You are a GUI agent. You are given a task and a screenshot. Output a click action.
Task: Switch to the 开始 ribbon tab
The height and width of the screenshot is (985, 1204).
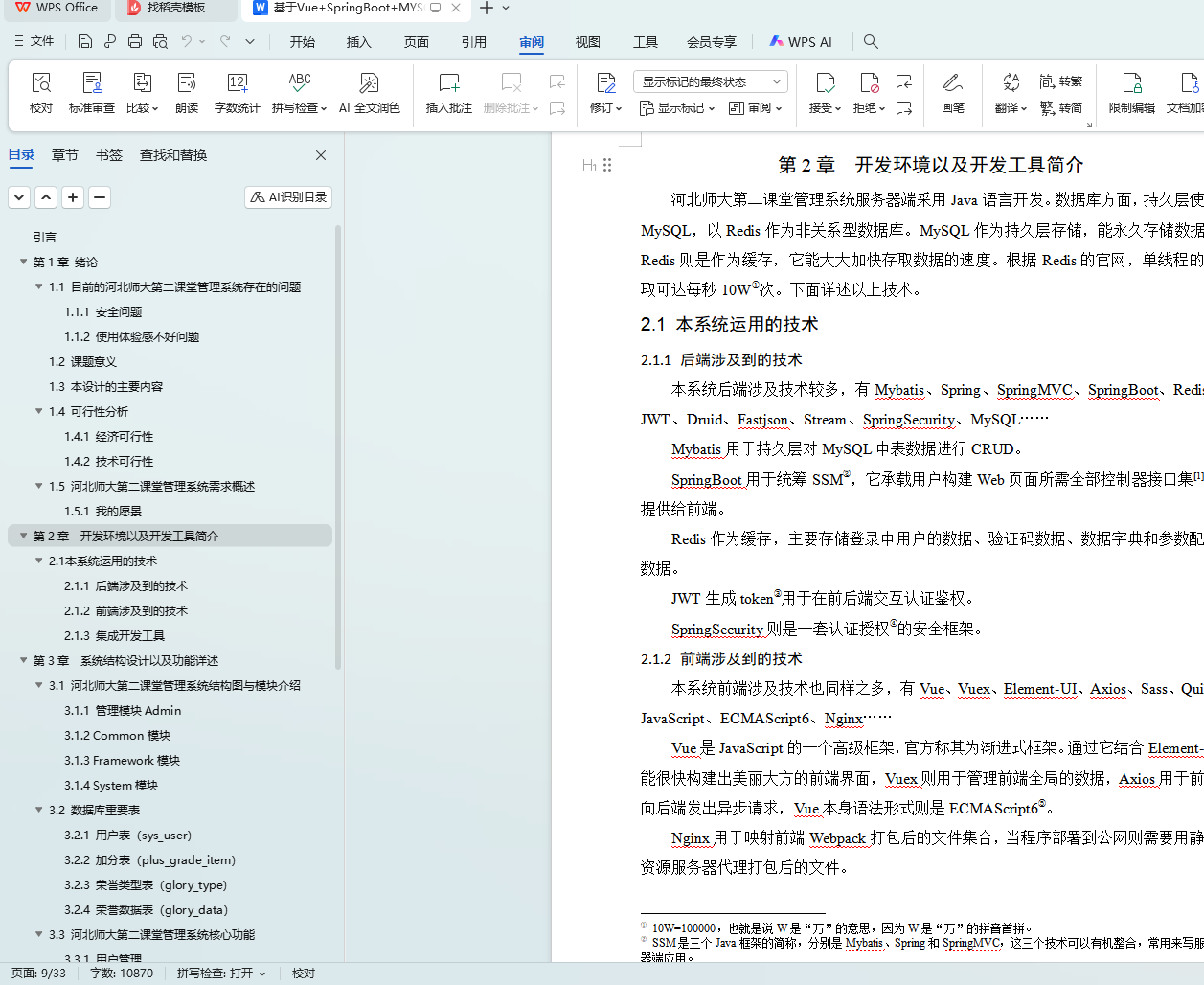tap(303, 42)
